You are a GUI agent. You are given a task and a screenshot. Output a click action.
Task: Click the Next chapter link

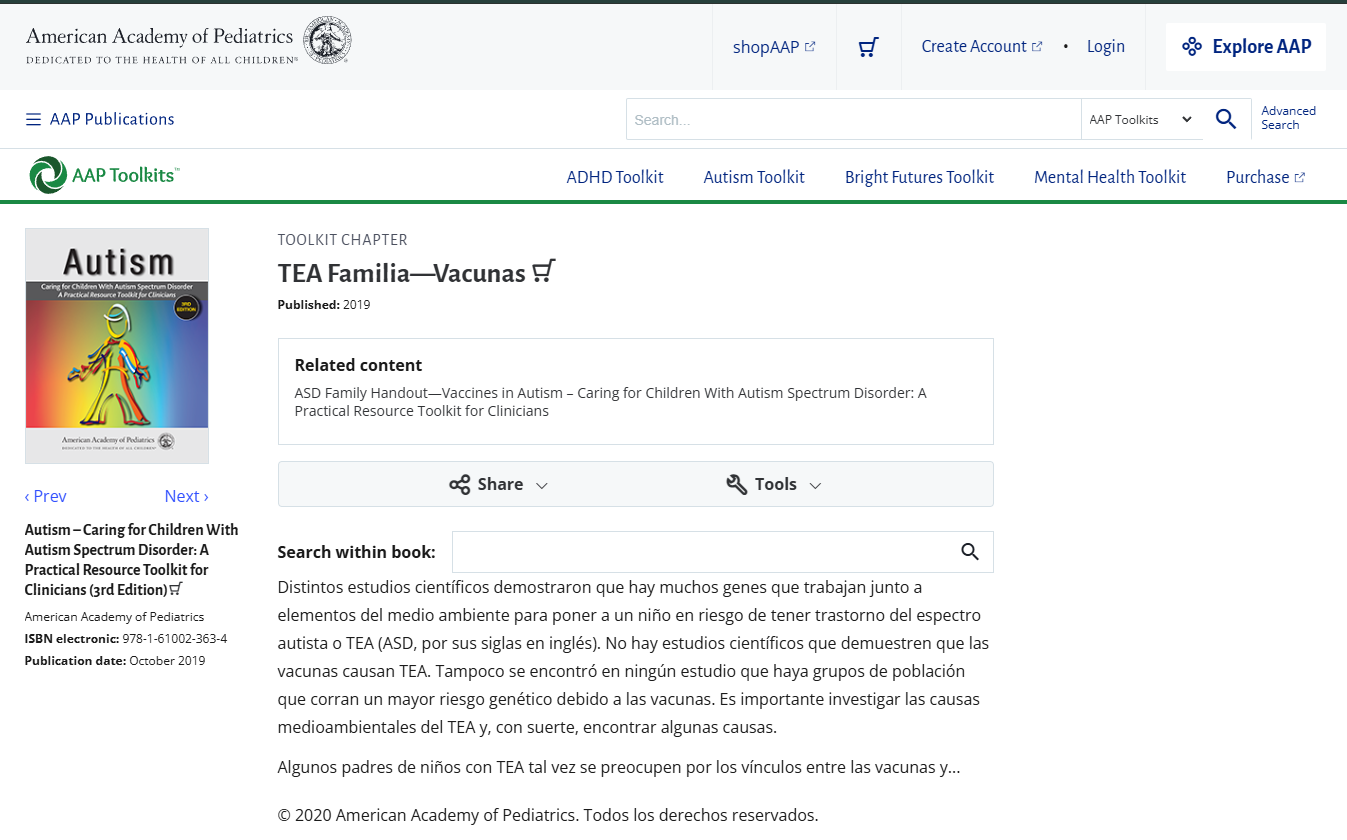pyautogui.click(x=187, y=496)
